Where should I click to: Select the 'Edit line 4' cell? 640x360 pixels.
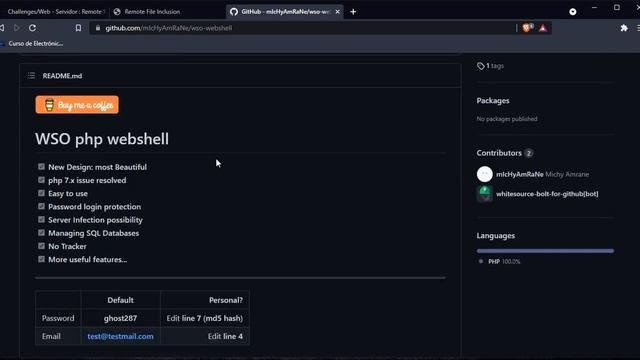coord(204,336)
